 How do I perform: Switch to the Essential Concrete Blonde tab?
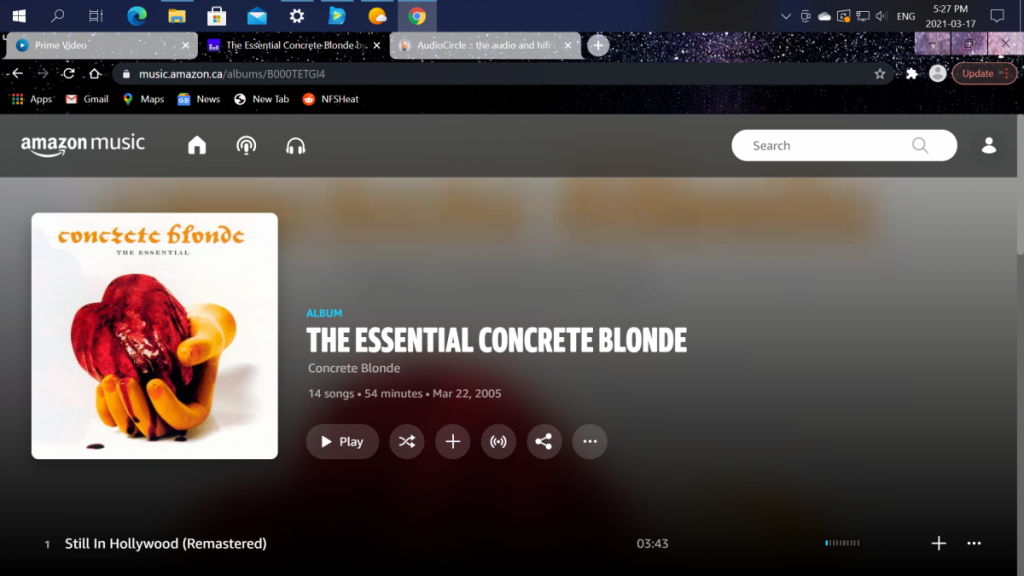pos(293,45)
